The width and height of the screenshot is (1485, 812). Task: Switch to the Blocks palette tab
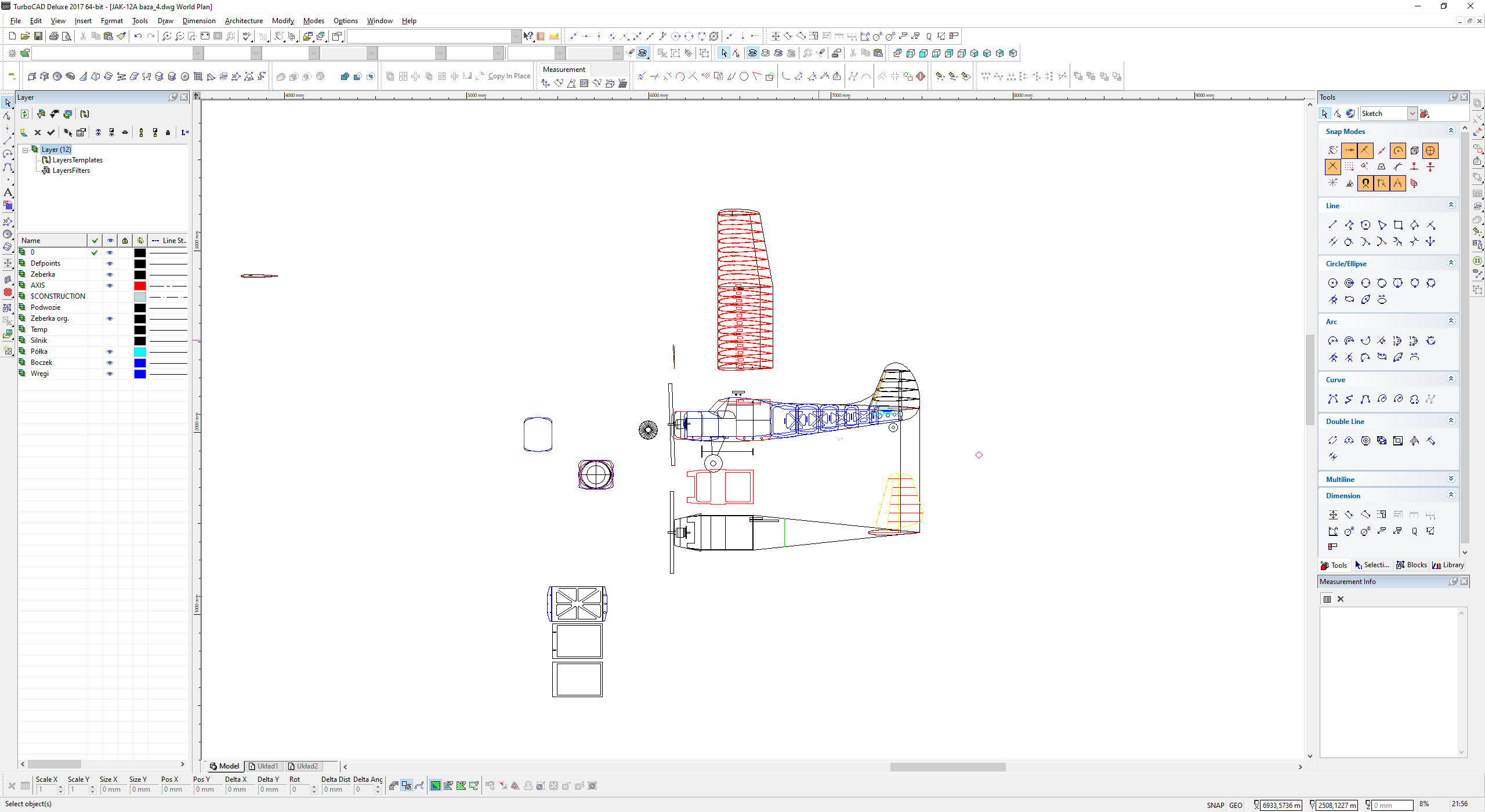click(x=1411, y=565)
